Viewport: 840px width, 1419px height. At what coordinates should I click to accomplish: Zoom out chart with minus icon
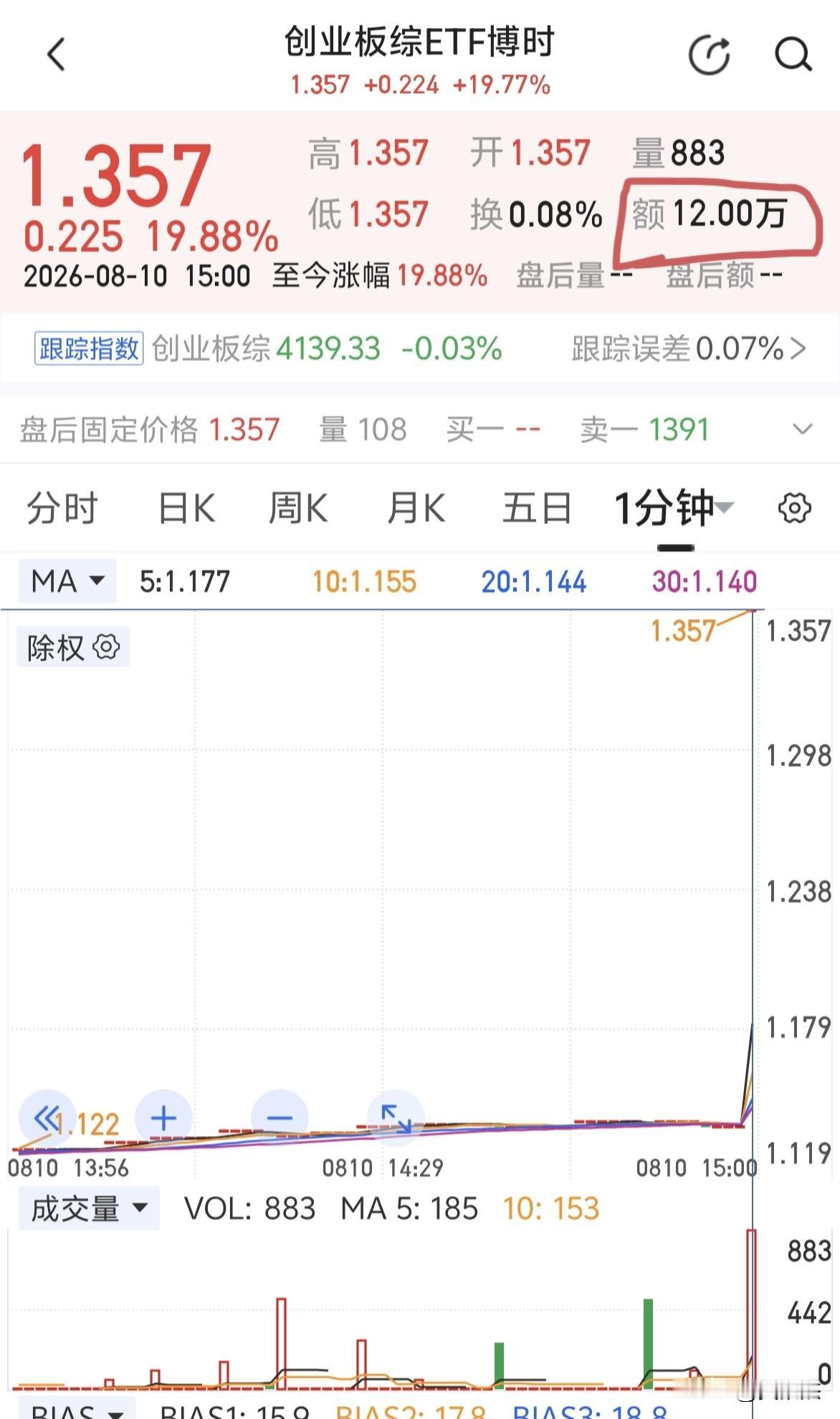[280, 1117]
